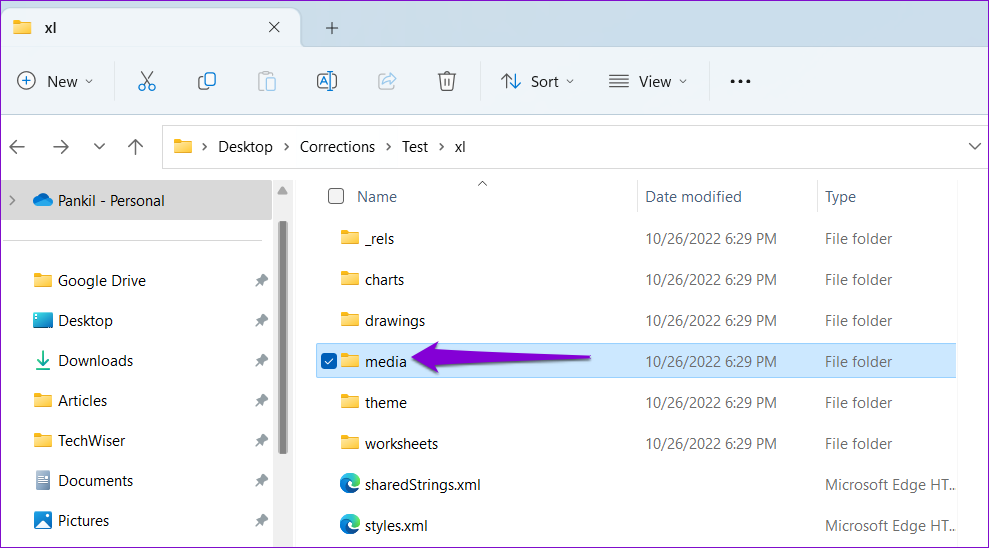989x548 pixels.
Task: Sort by the Name column header
Action: pos(377,197)
